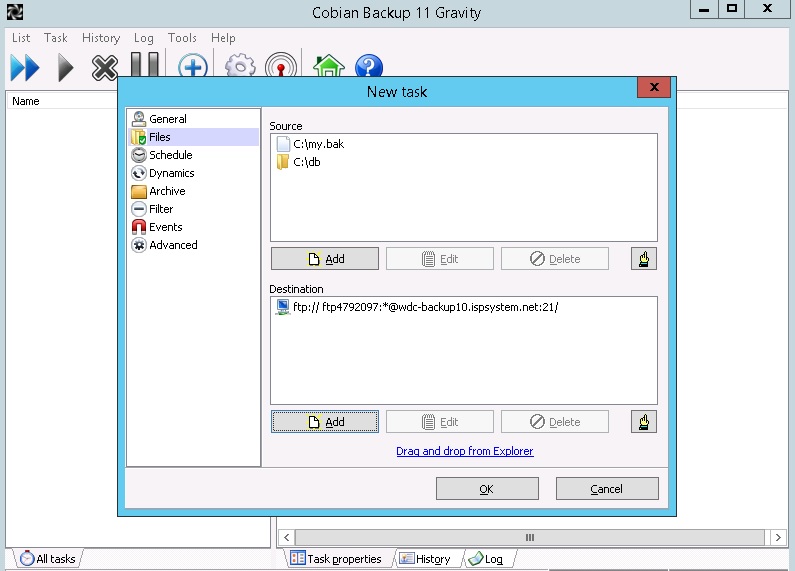The width and height of the screenshot is (795, 571).
Task: Open help with question mark icon
Action: [369, 65]
